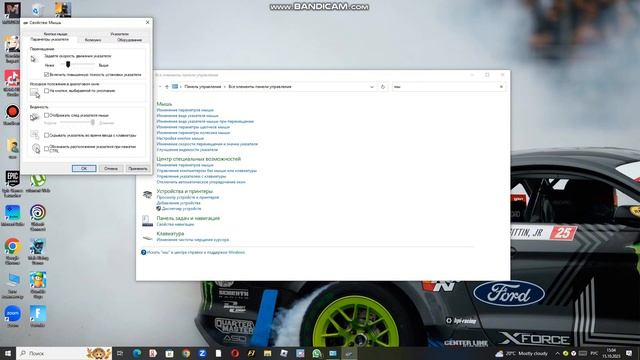Expand the address bar history dropdown

pos(371,87)
